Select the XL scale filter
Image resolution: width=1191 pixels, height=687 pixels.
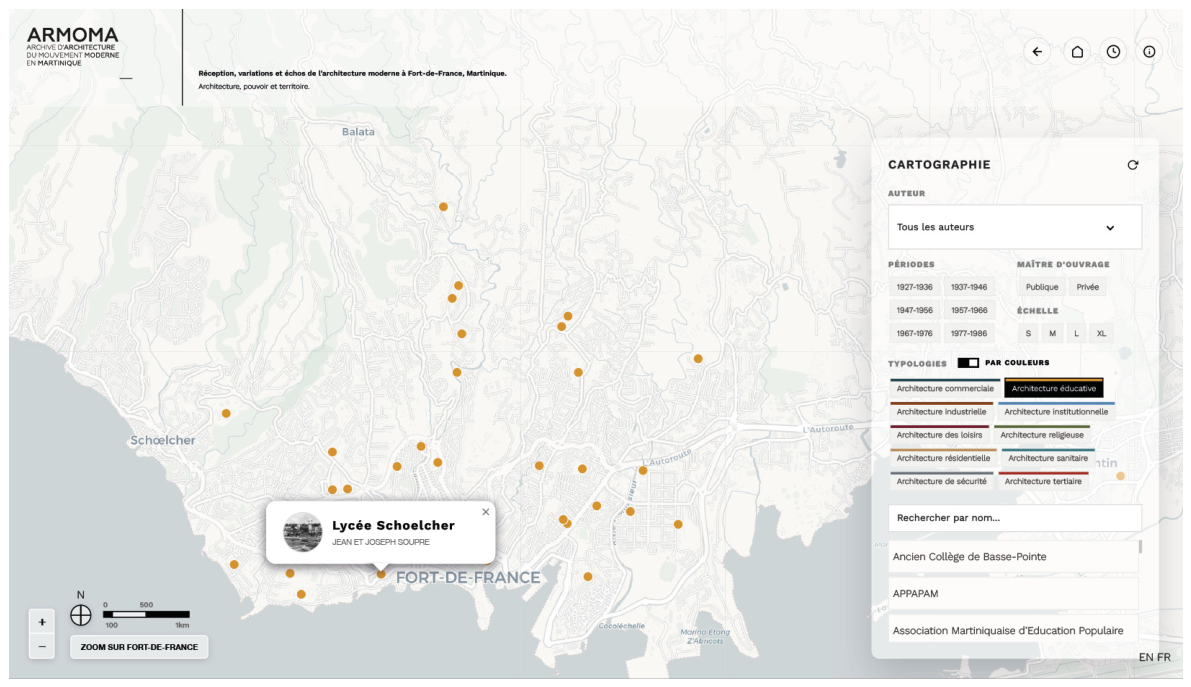(1101, 334)
